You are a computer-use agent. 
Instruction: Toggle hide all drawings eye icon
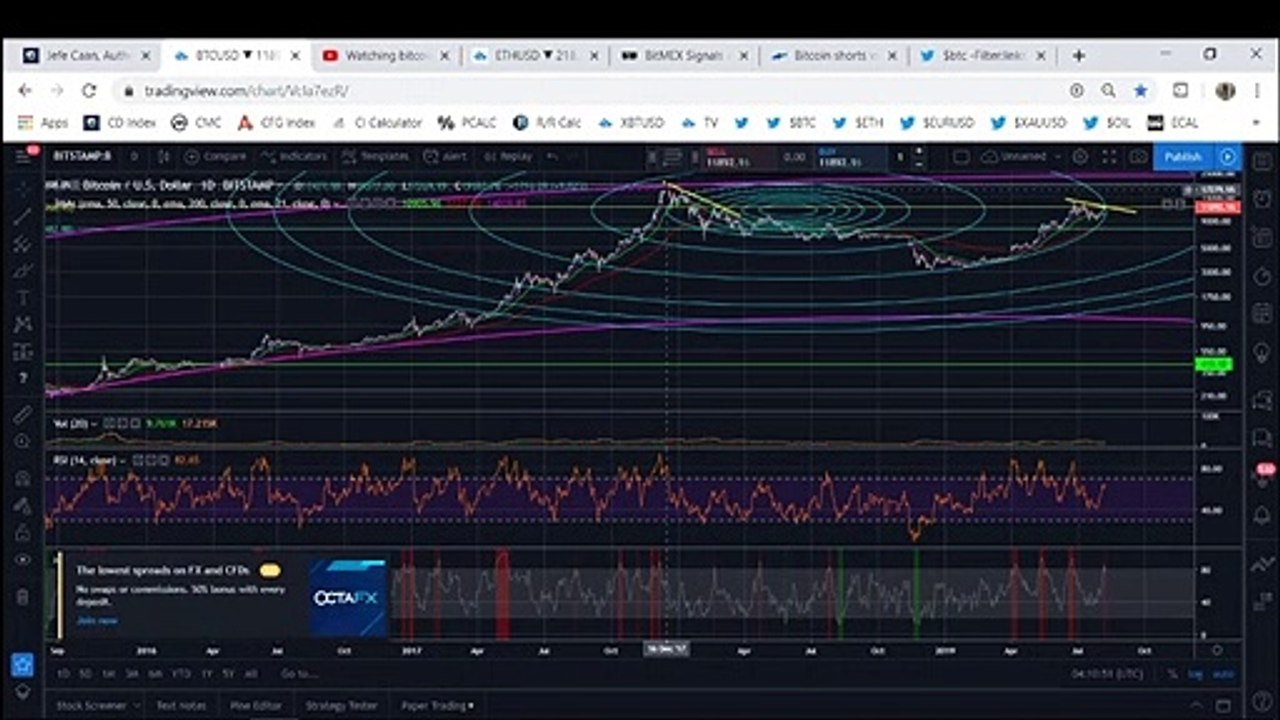[23, 560]
